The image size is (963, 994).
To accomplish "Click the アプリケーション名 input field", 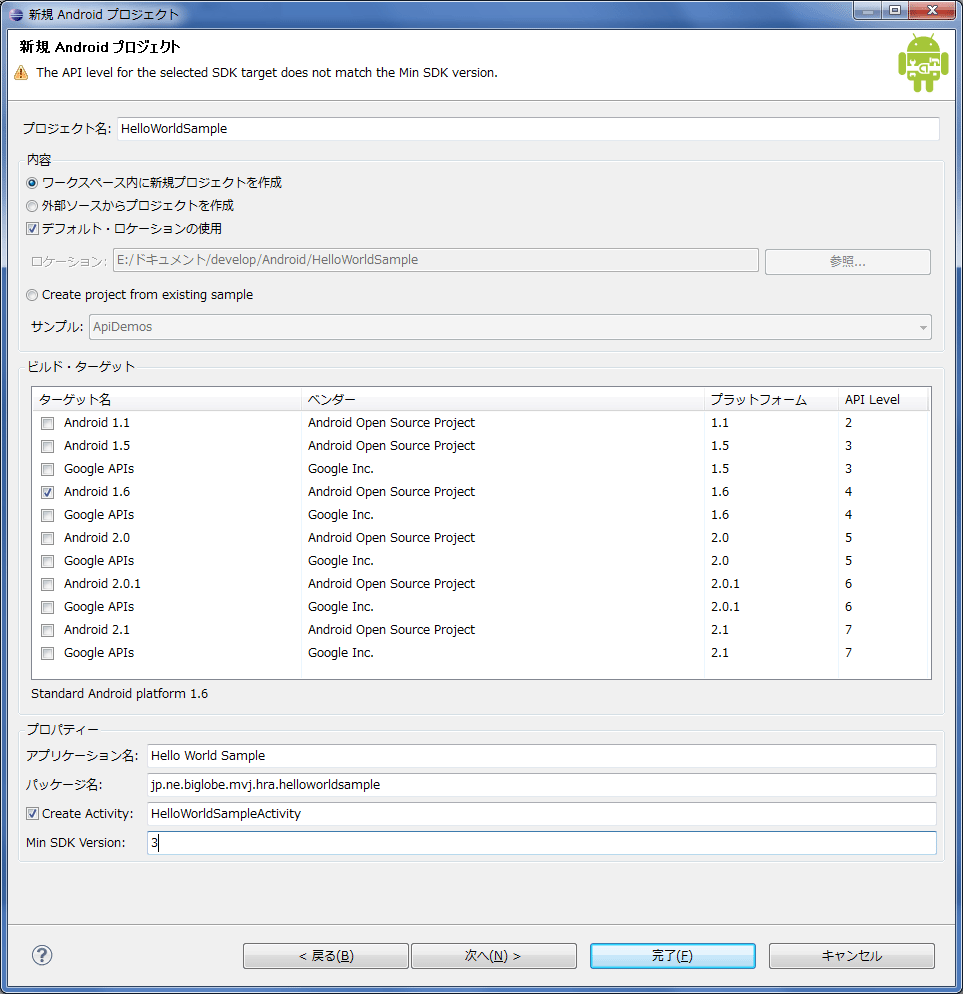I will click(x=541, y=756).
